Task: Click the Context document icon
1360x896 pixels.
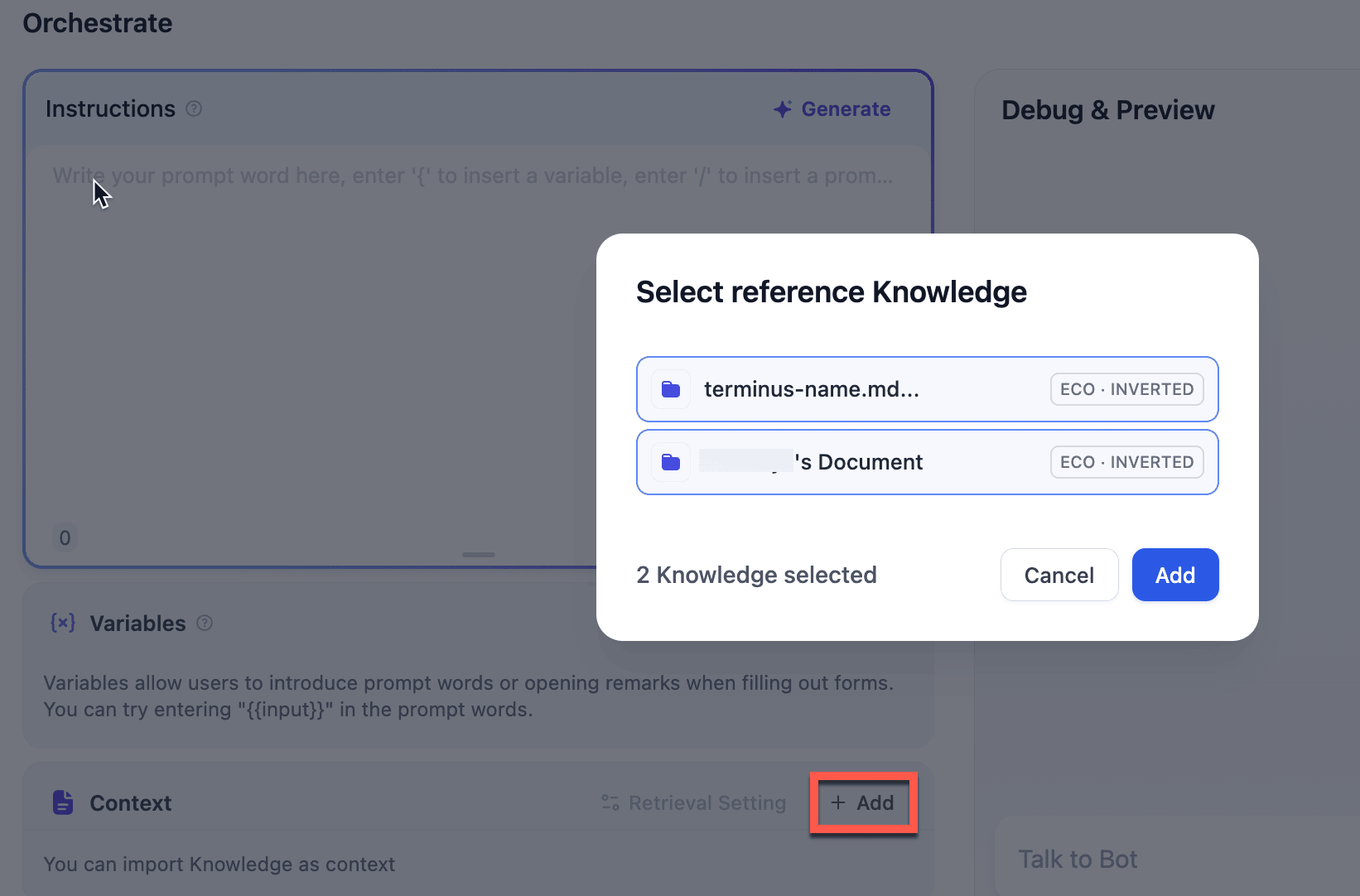Action: pyautogui.click(x=63, y=802)
